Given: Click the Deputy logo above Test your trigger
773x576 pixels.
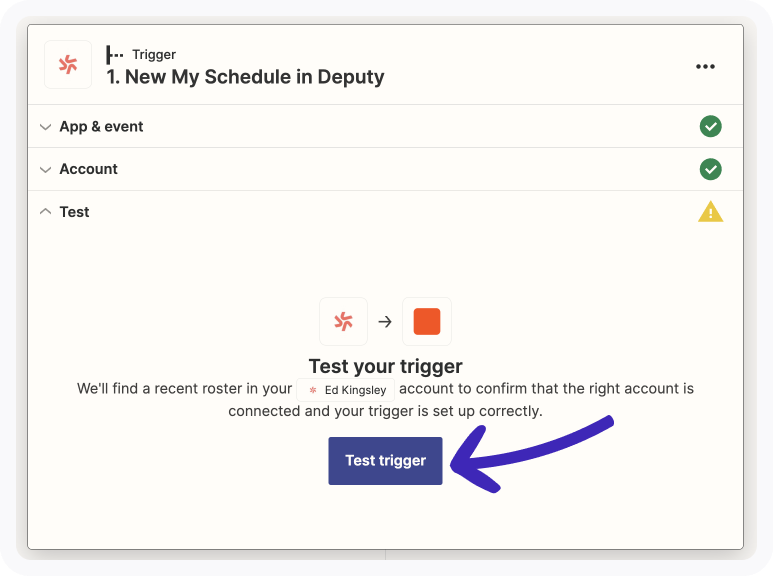Looking at the screenshot, I should 344,322.
